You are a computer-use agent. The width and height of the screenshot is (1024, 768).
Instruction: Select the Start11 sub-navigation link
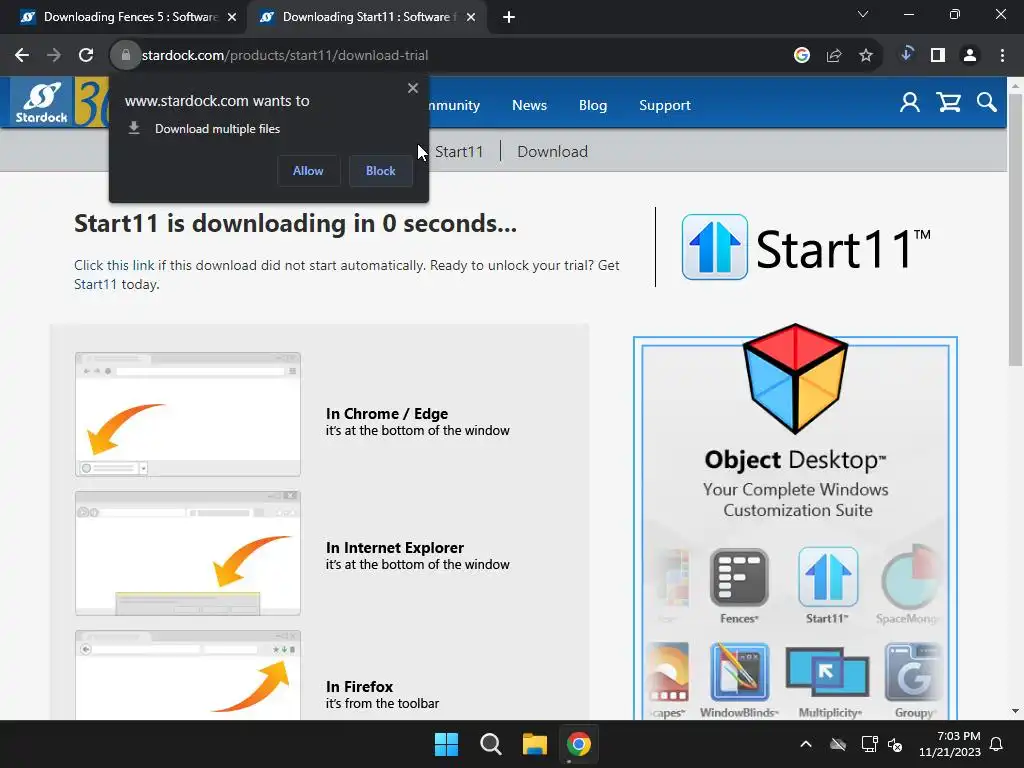pos(459,152)
